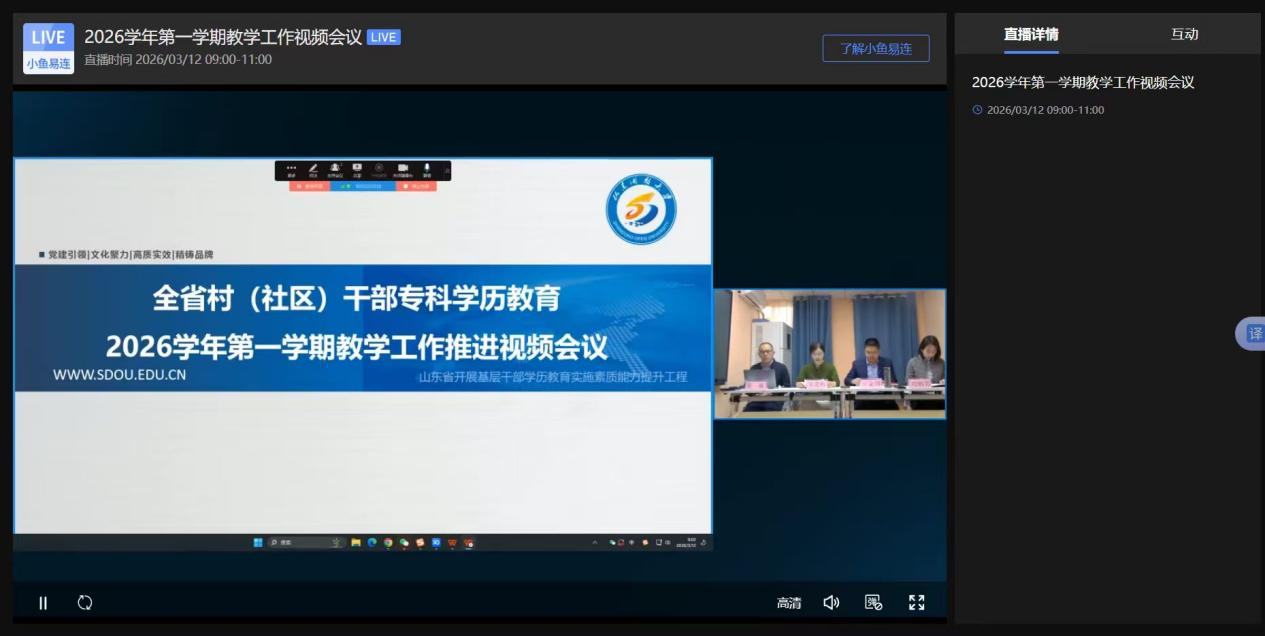Viewport: 1265px width, 636px height.
Task: Click the WWW.SDOU.EDU.CN link on slide
Action: (120, 375)
